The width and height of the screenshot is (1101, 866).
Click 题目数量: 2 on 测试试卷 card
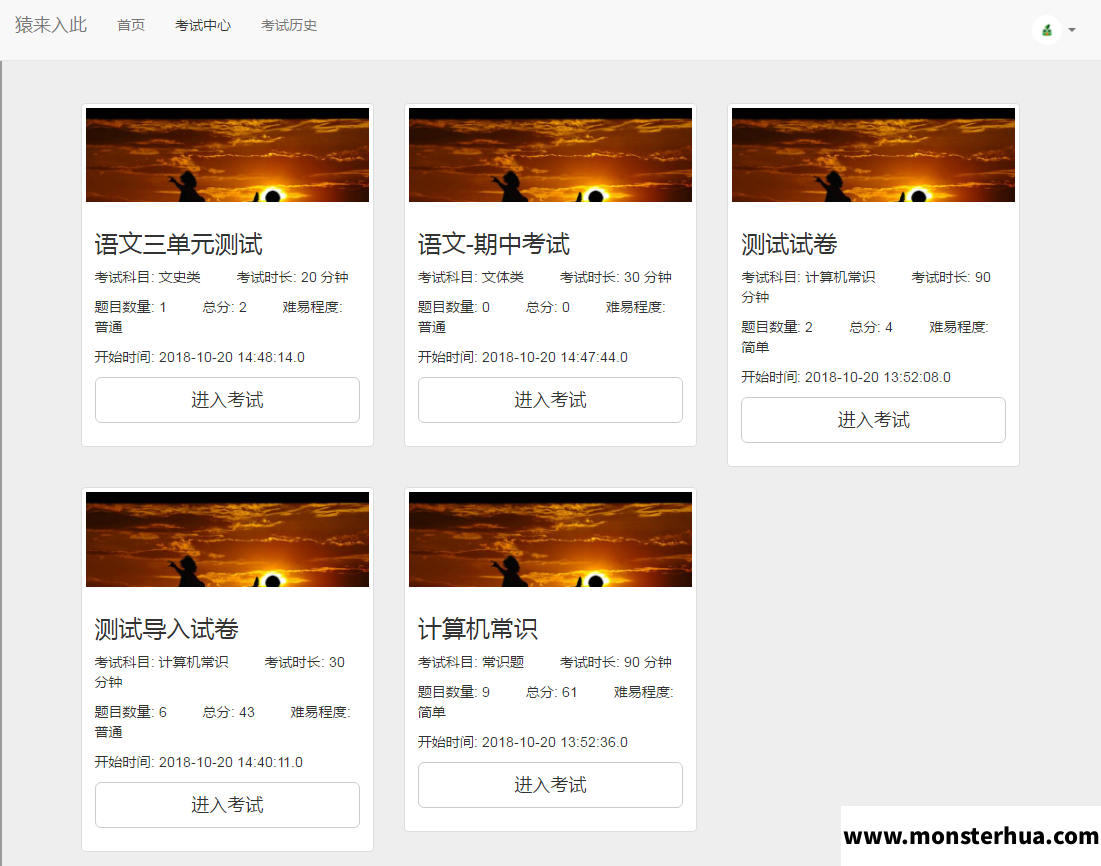[777, 327]
